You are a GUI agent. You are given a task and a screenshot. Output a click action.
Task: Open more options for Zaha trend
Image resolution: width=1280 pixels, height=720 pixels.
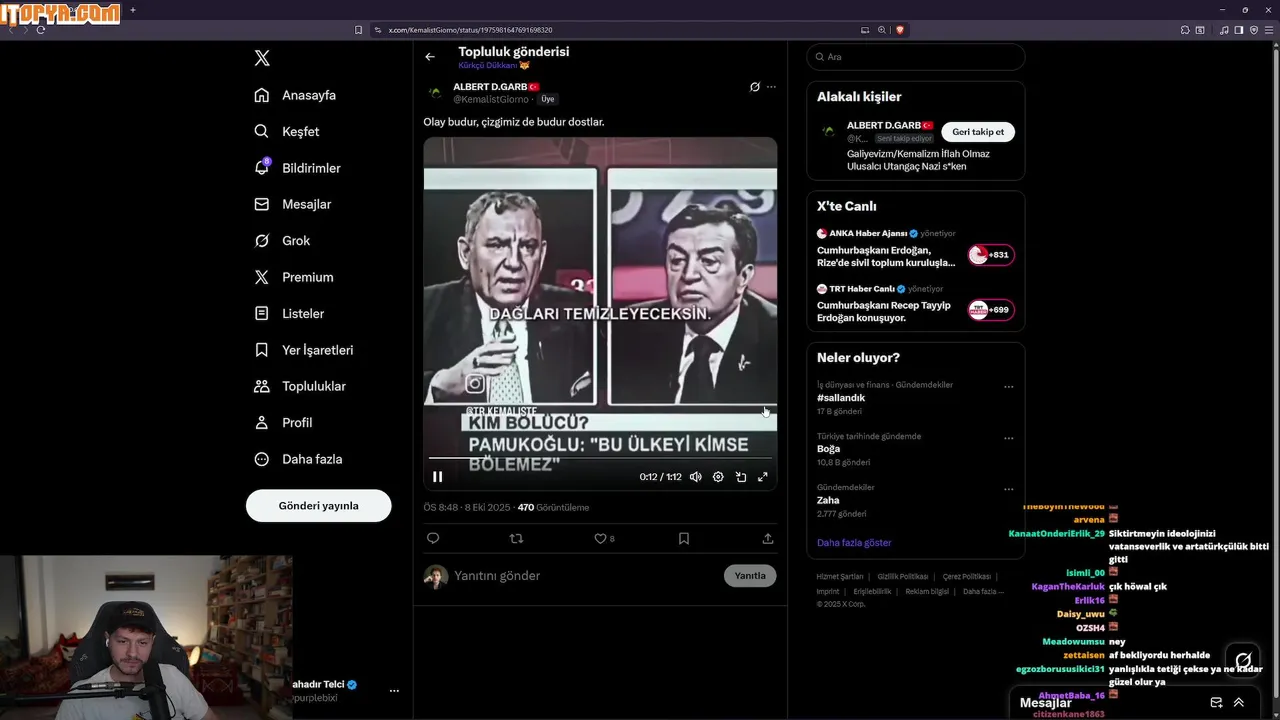(x=1008, y=489)
